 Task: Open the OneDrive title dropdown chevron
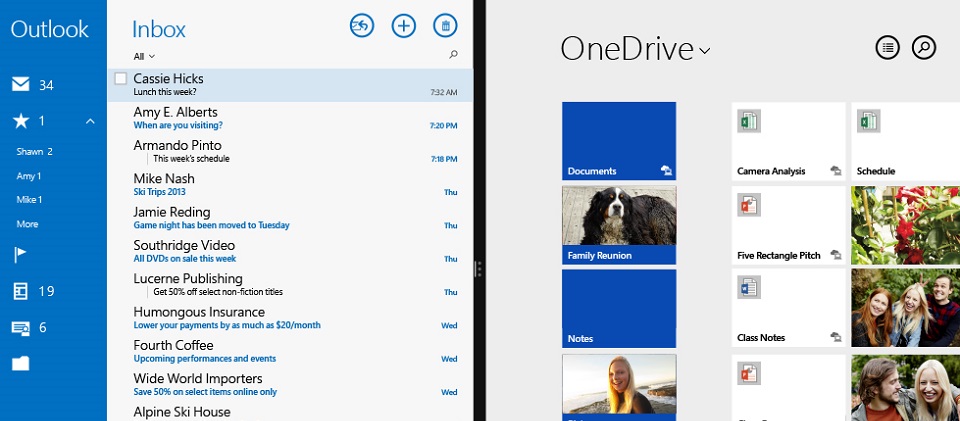(705, 51)
